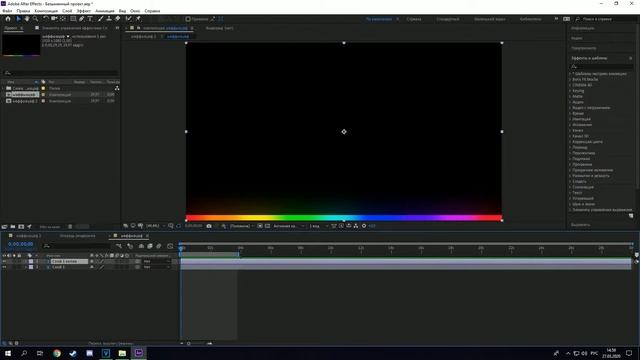640x360 pixels.
Task: Open the Слой menu
Action: pyautogui.click(x=67, y=11)
